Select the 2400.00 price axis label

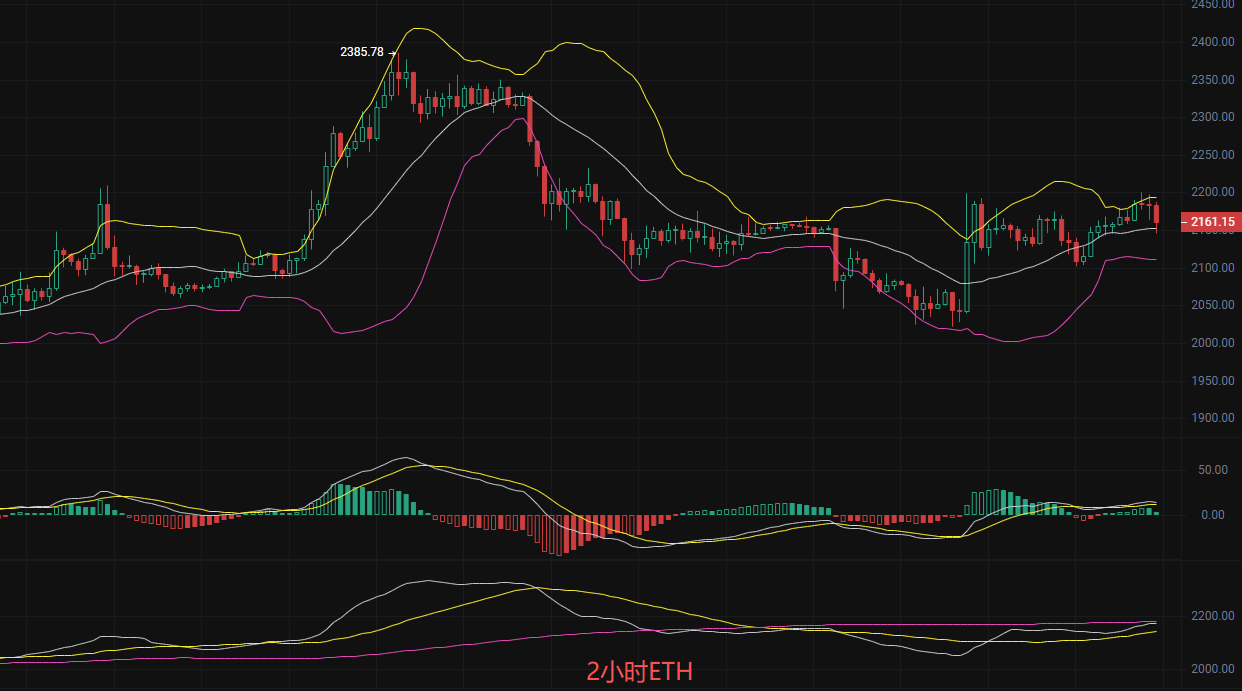point(1212,42)
